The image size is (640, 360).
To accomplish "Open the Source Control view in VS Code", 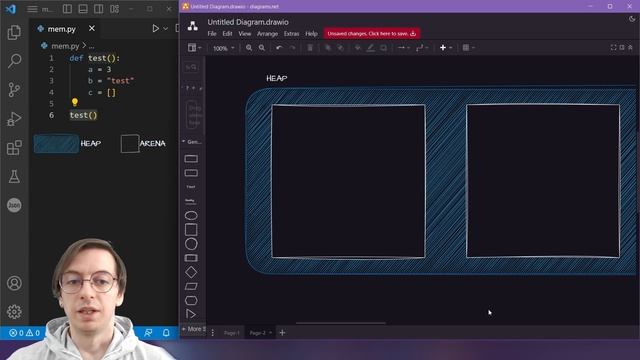I will [14, 89].
